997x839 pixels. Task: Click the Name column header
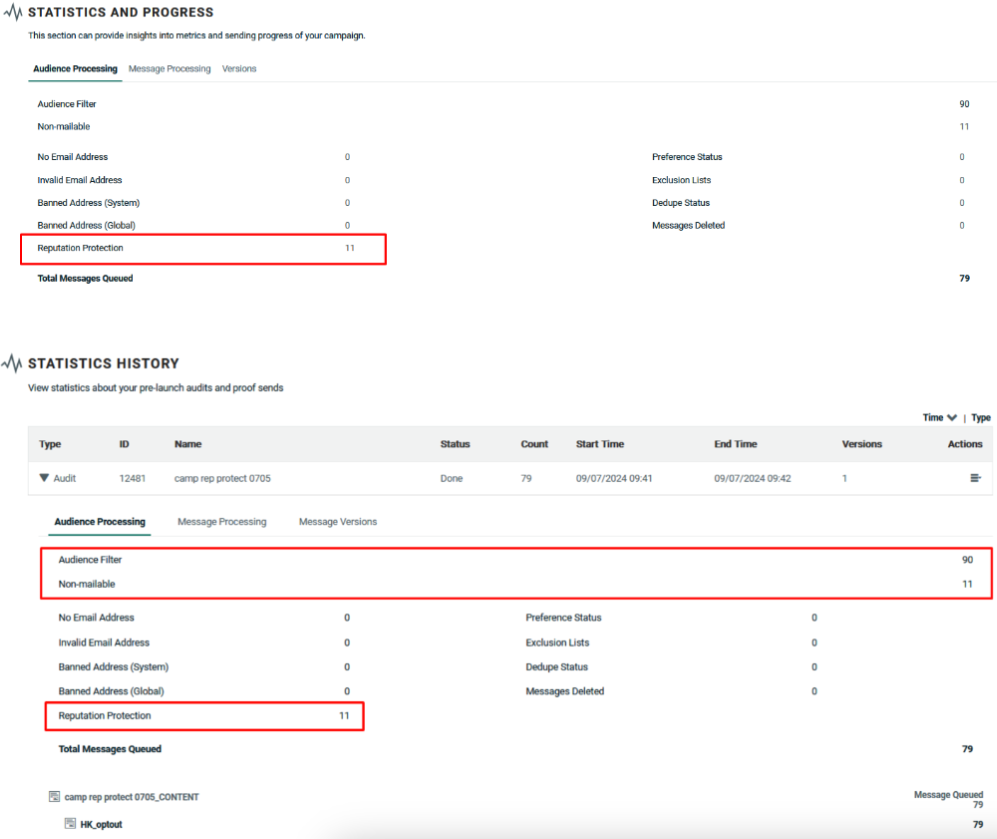[x=188, y=444]
